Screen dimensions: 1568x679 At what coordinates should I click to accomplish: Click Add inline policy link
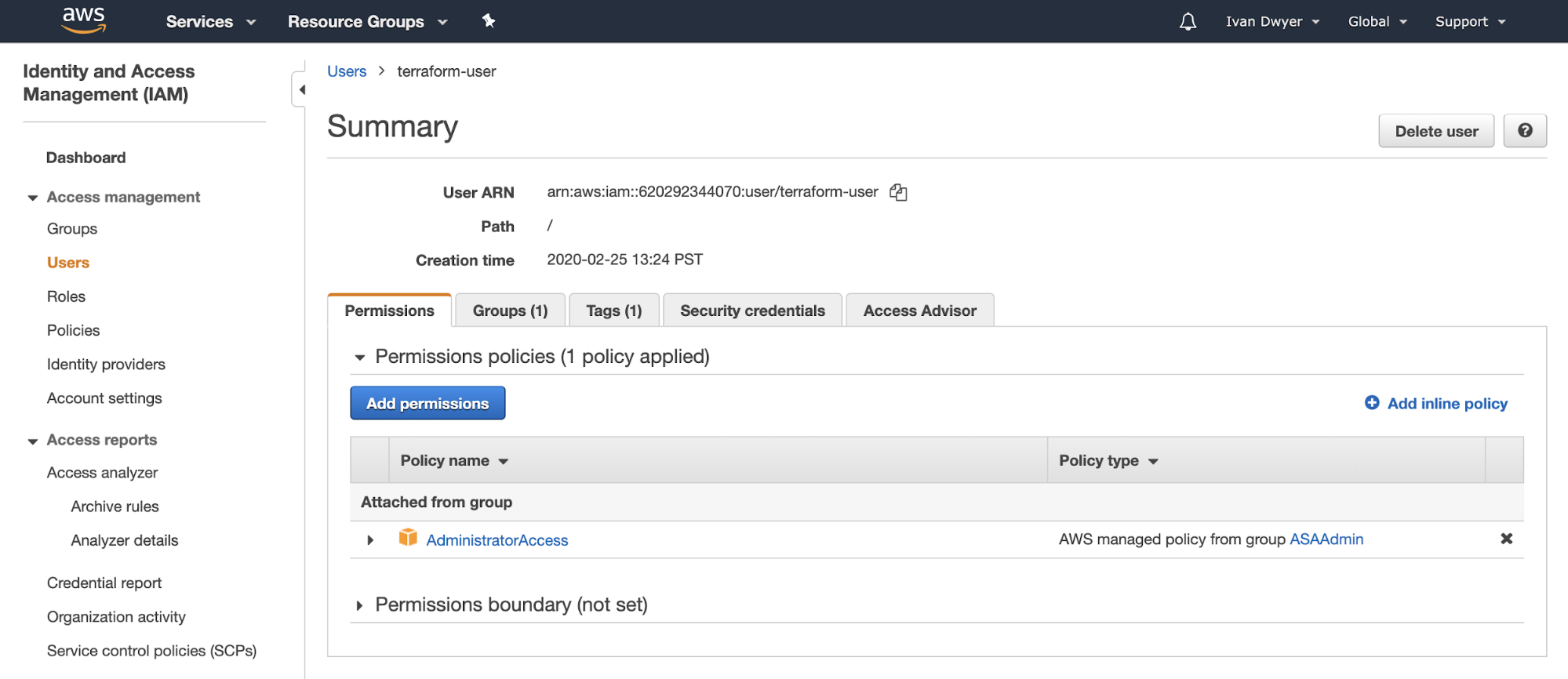click(1446, 403)
